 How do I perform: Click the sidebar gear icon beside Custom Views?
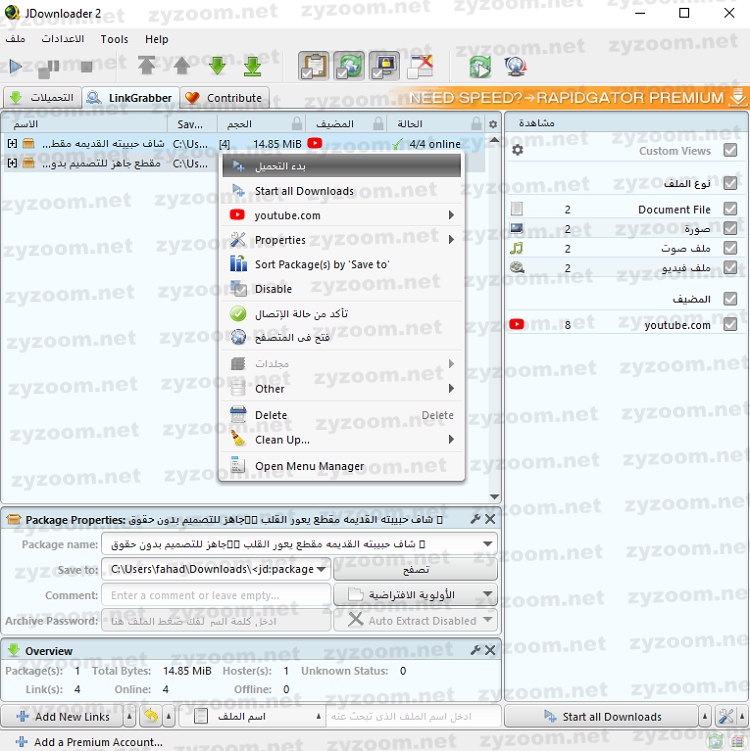tap(518, 150)
